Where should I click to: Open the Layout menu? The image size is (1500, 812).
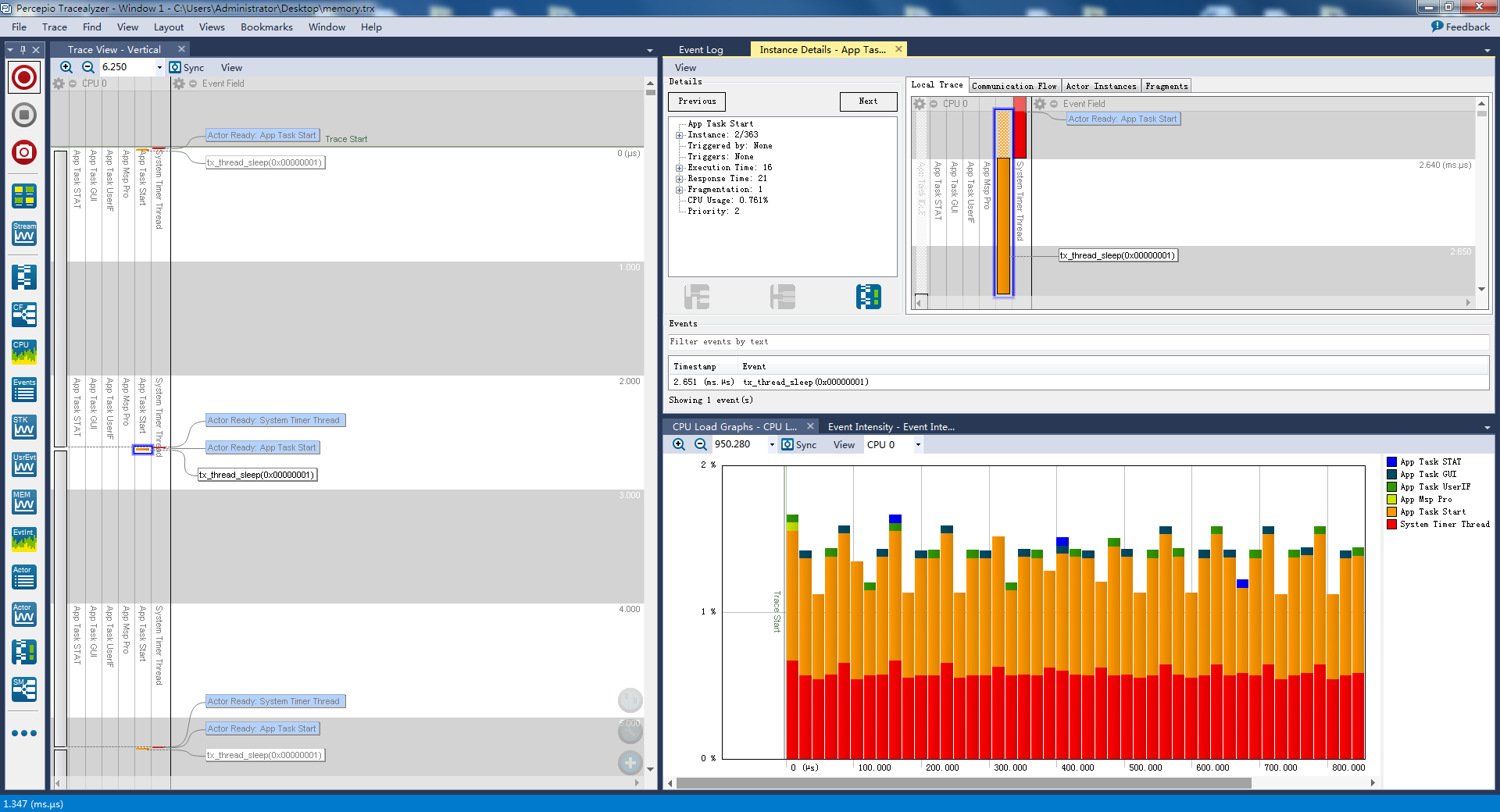pos(169,27)
